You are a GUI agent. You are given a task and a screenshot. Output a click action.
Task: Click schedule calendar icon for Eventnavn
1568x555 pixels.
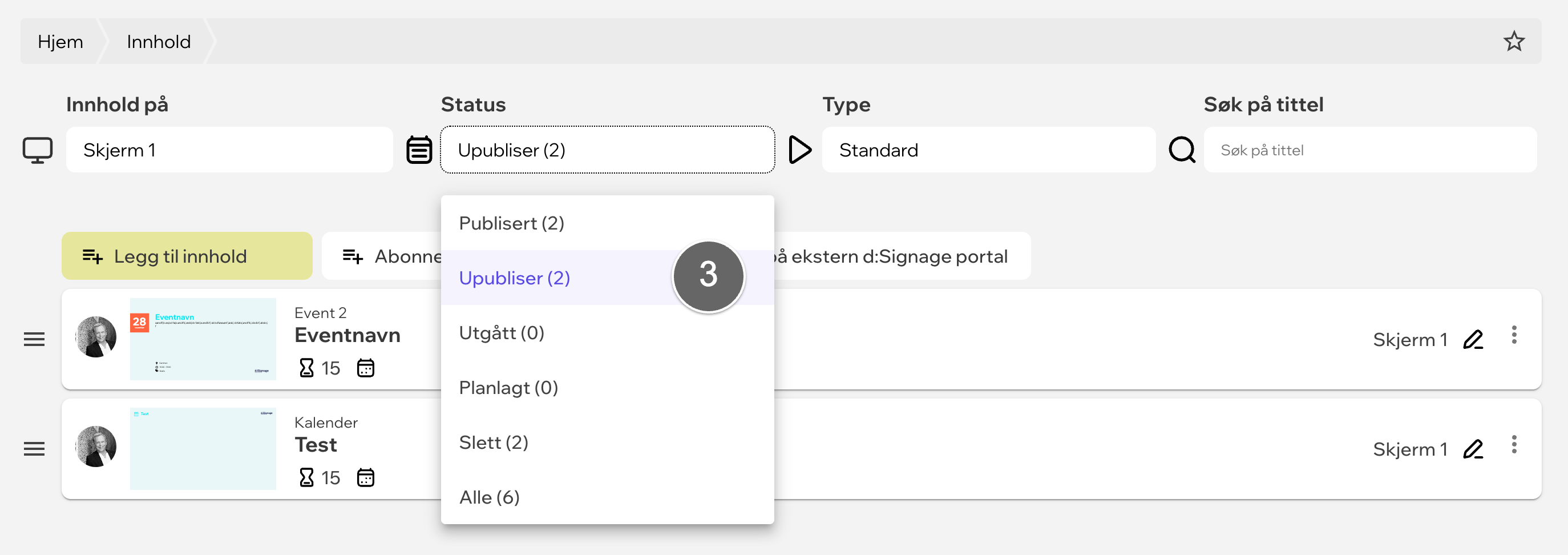pyautogui.click(x=365, y=368)
